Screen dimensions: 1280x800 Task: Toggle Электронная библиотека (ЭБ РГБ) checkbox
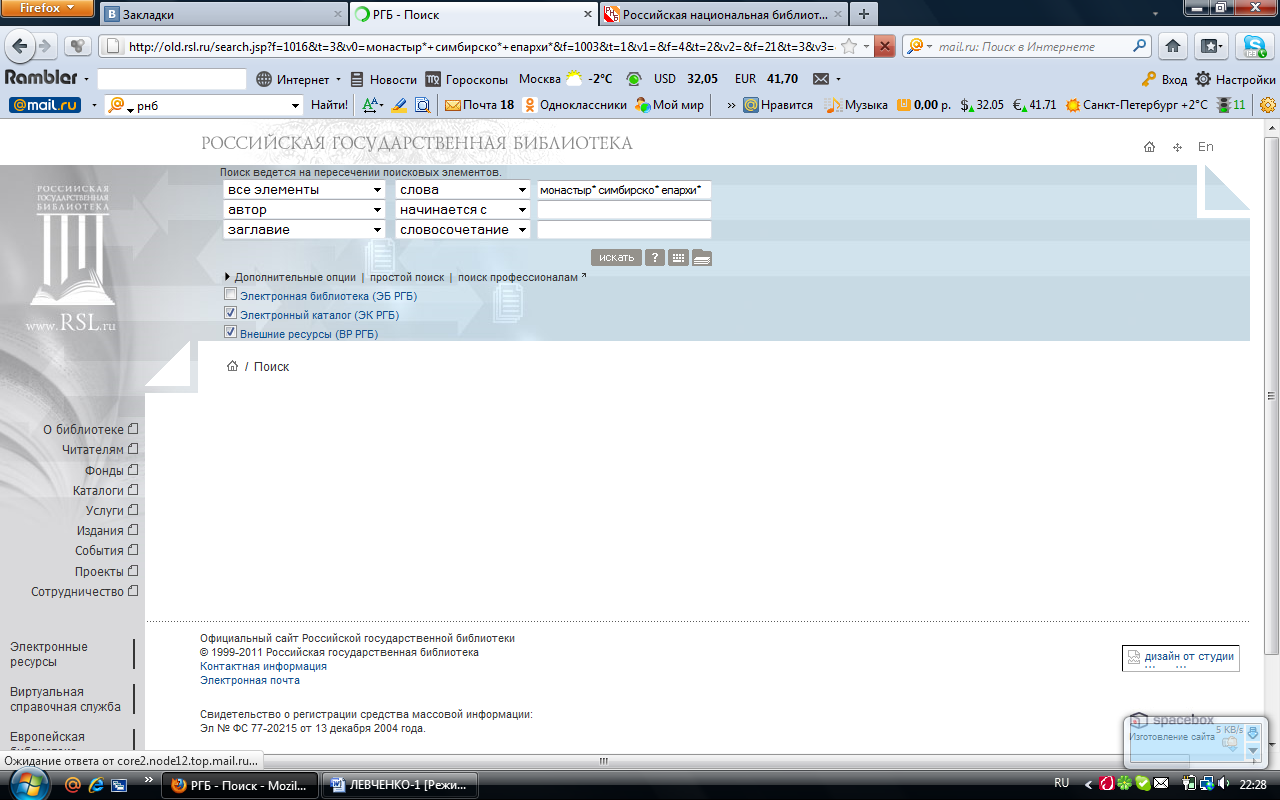click(231, 295)
